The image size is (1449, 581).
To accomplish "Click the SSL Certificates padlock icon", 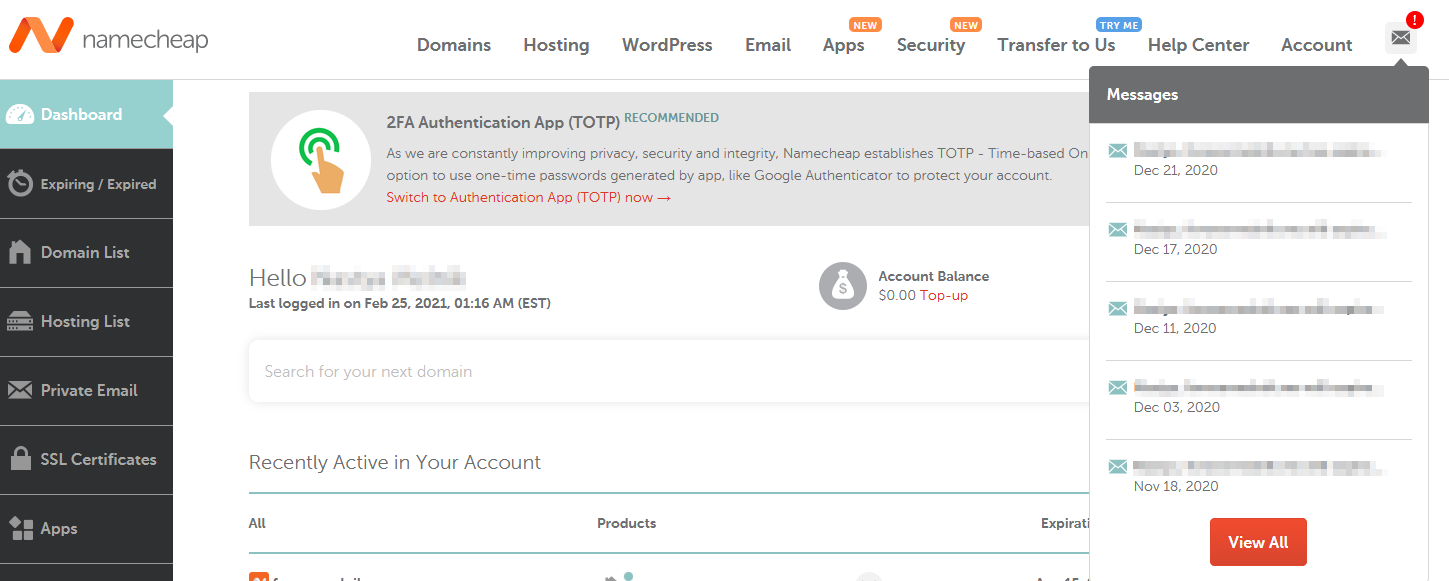I will (20, 459).
